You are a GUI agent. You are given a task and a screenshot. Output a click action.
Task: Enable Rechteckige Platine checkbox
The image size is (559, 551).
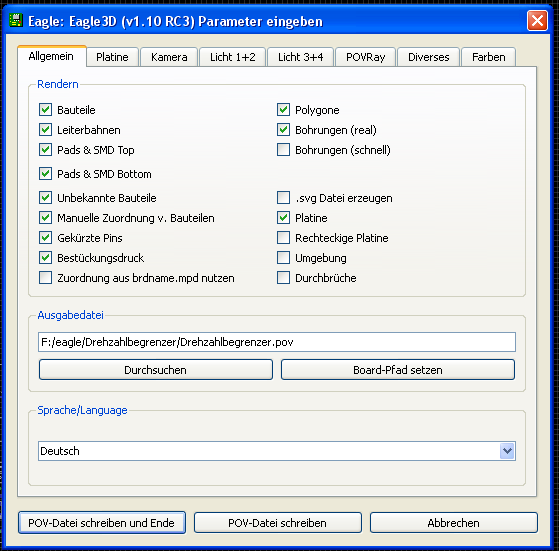(x=283, y=238)
